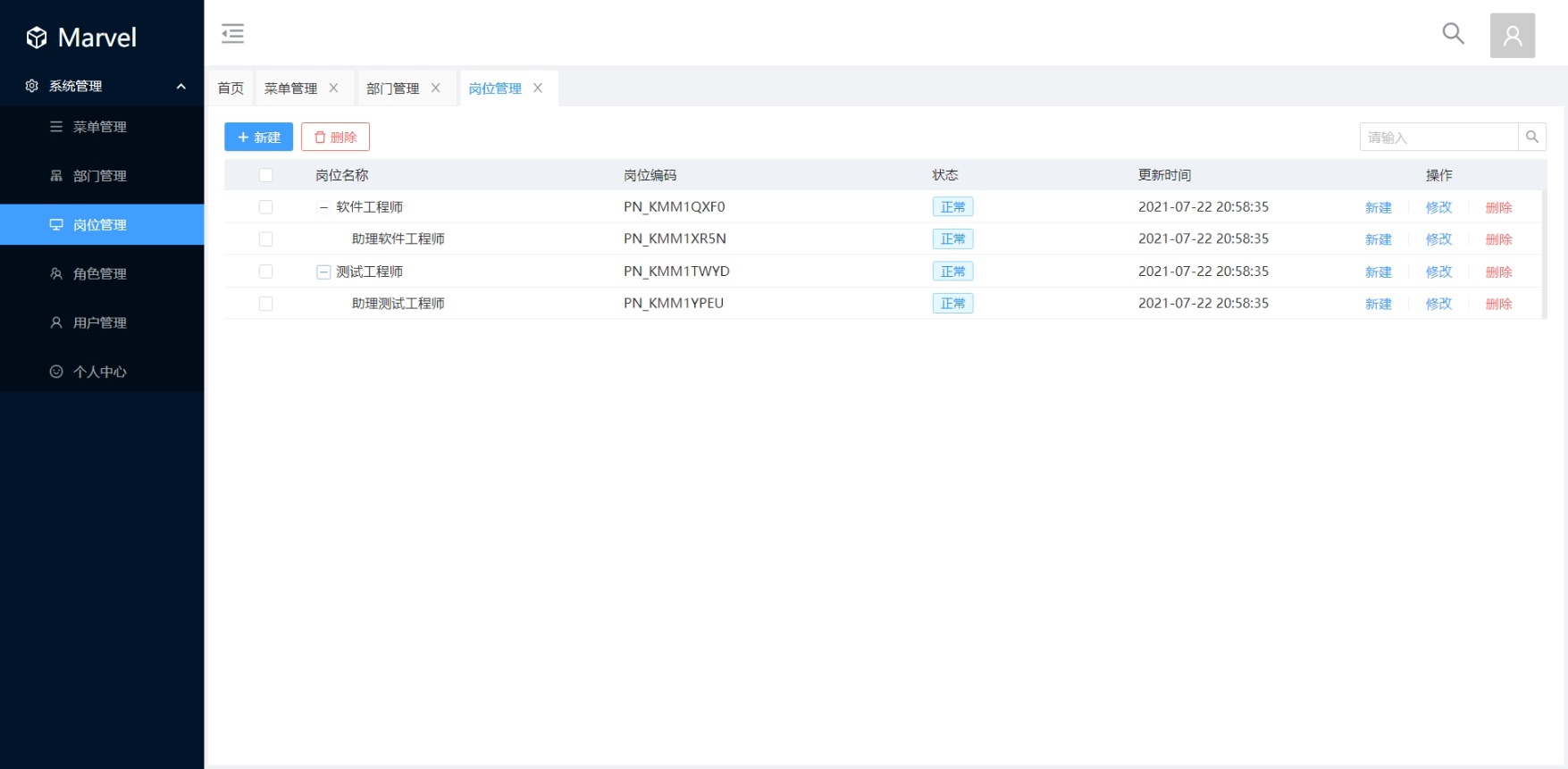Click position code PN_KMM1QXF0

coord(675,207)
